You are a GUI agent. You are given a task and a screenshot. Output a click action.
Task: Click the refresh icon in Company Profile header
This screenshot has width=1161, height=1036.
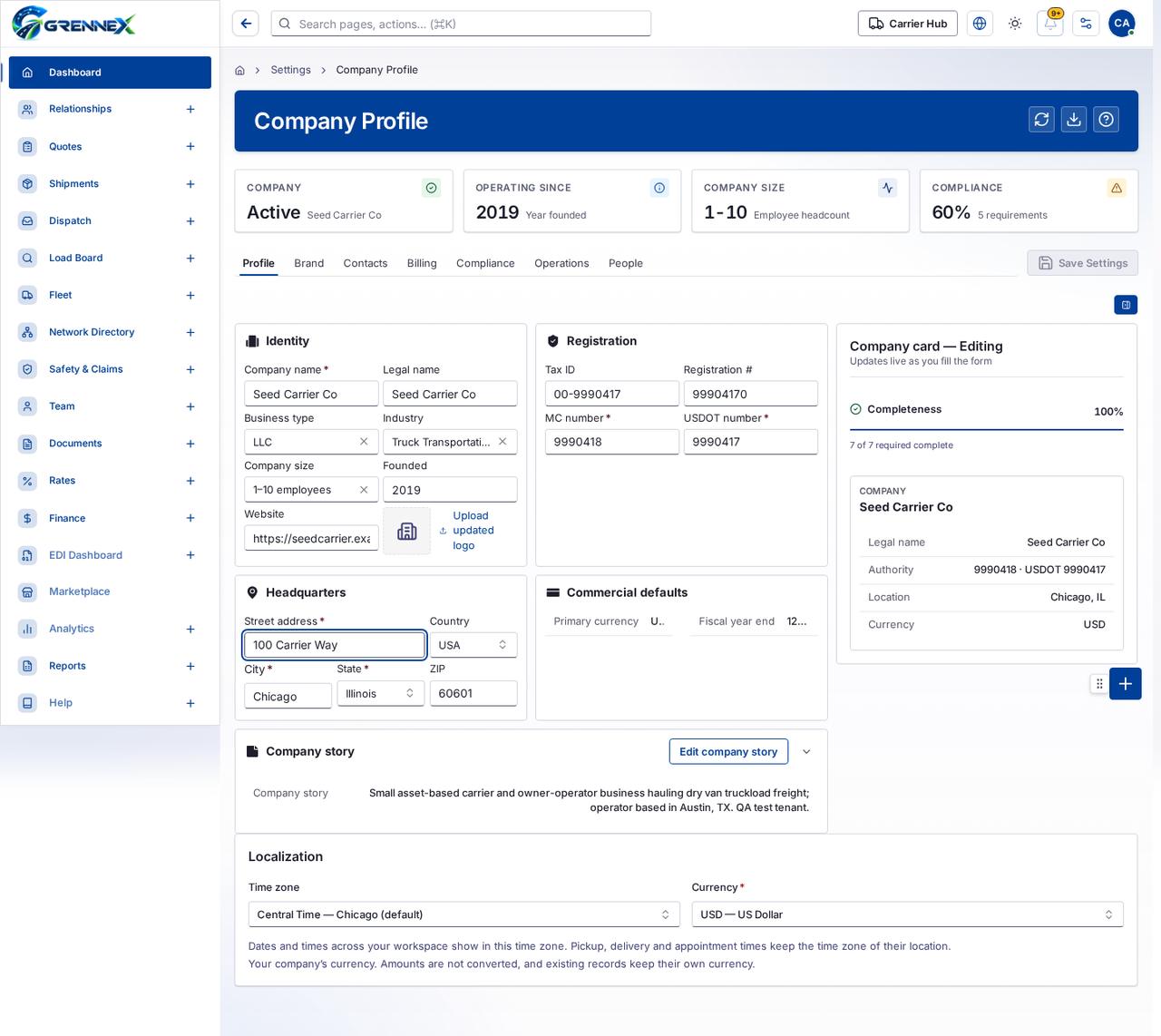pyautogui.click(x=1041, y=119)
